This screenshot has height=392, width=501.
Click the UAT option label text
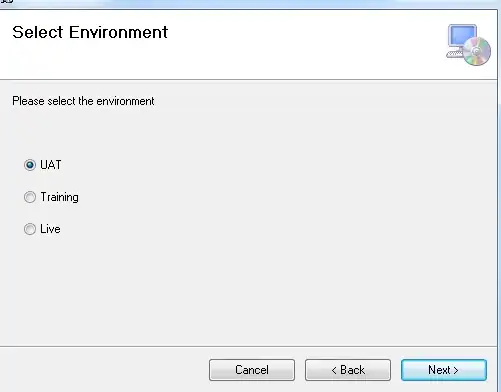(51, 165)
